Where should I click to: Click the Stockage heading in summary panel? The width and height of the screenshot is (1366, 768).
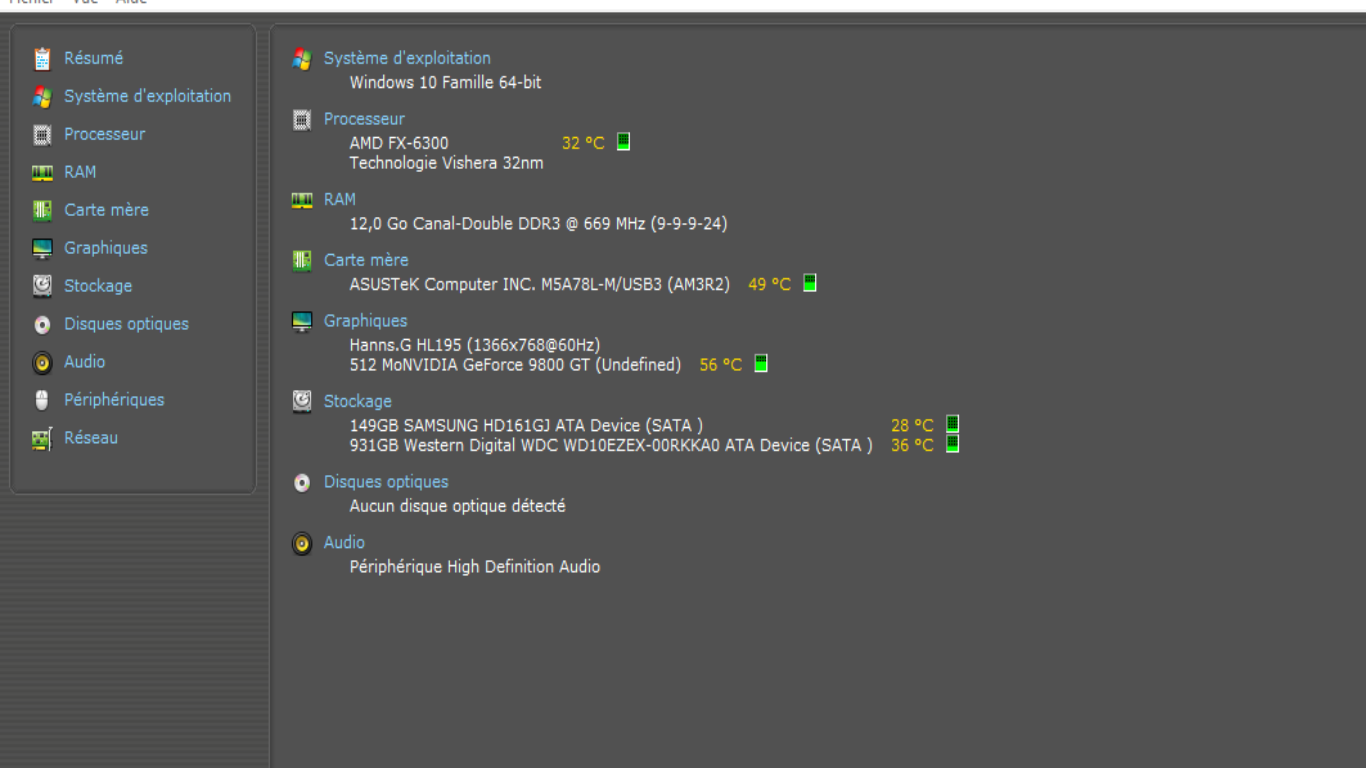[357, 401]
